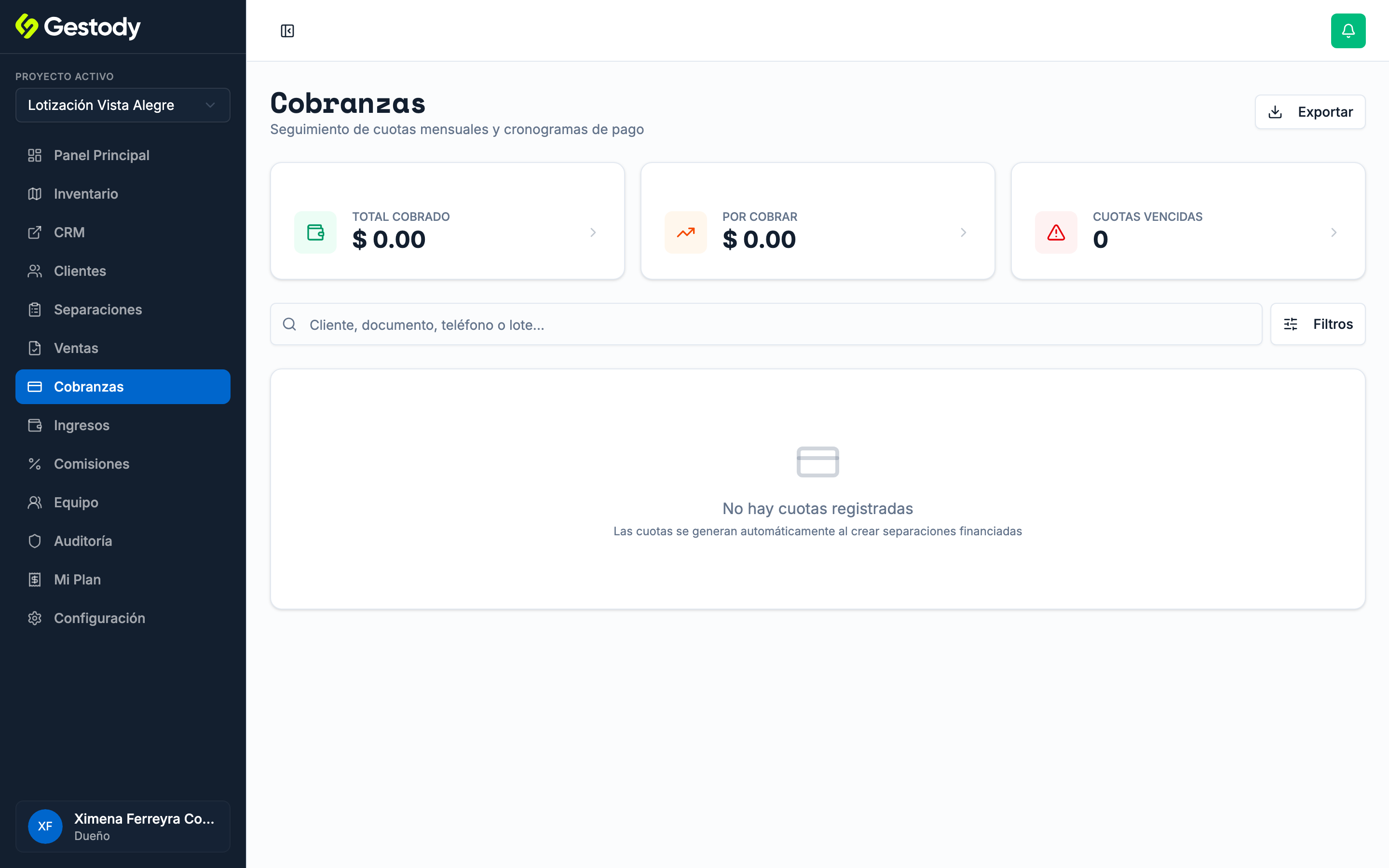Click the Mi Plan receipt icon
Image resolution: width=1389 pixels, height=868 pixels.
(34, 580)
